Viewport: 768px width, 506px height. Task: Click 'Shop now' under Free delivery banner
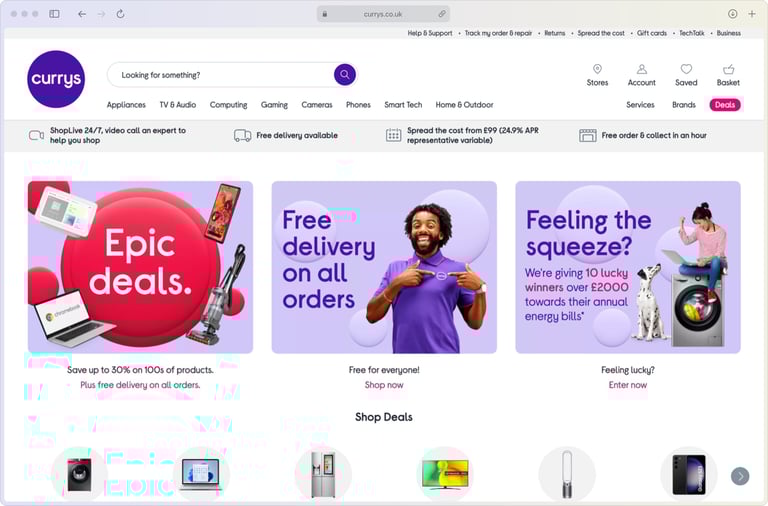pyautogui.click(x=384, y=385)
